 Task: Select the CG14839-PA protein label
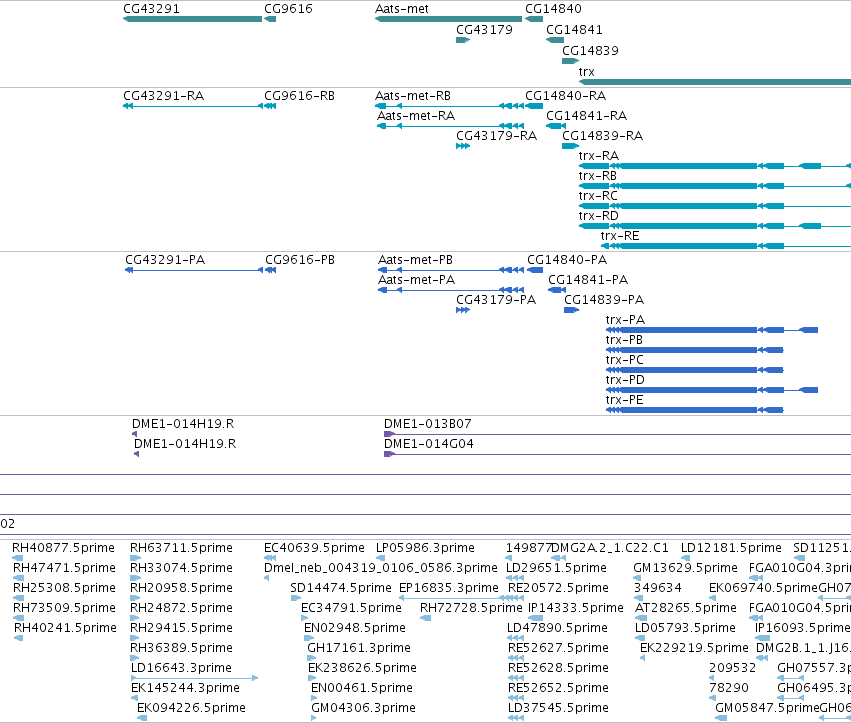[604, 300]
